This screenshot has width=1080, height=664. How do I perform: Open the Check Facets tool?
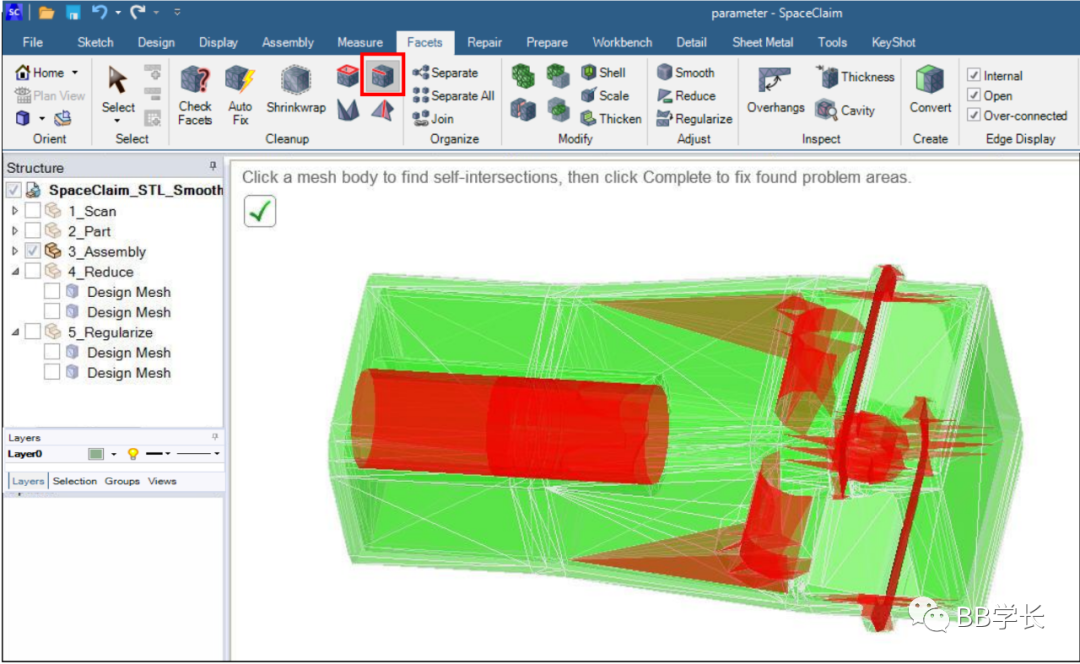(x=195, y=95)
